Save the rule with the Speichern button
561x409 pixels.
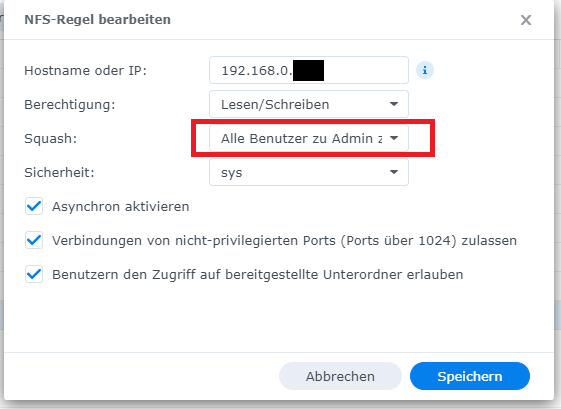coord(470,376)
